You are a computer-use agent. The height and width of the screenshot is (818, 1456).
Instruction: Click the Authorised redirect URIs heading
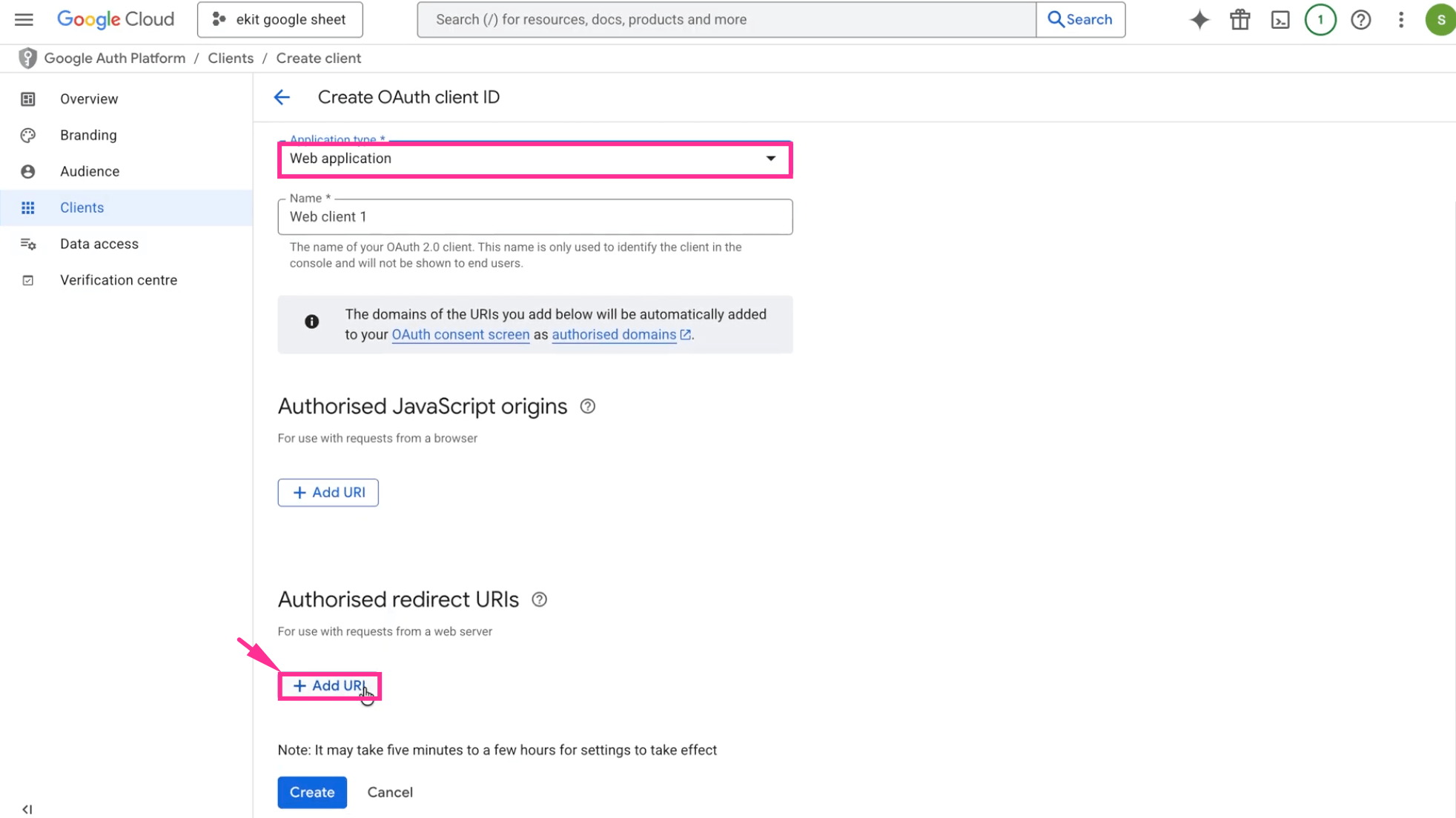pyautogui.click(x=398, y=599)
